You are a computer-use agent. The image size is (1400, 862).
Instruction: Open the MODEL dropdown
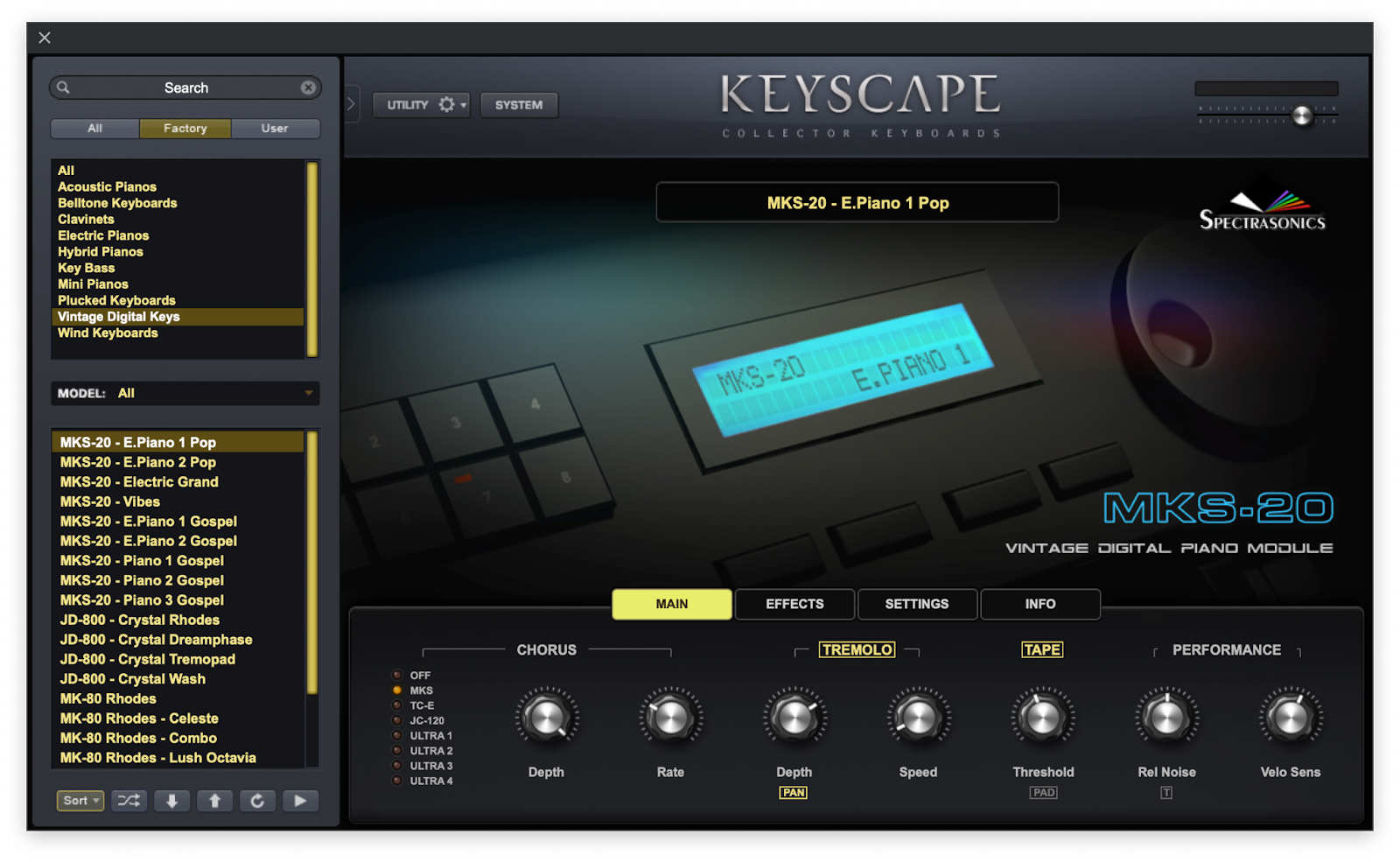[185, 393]
